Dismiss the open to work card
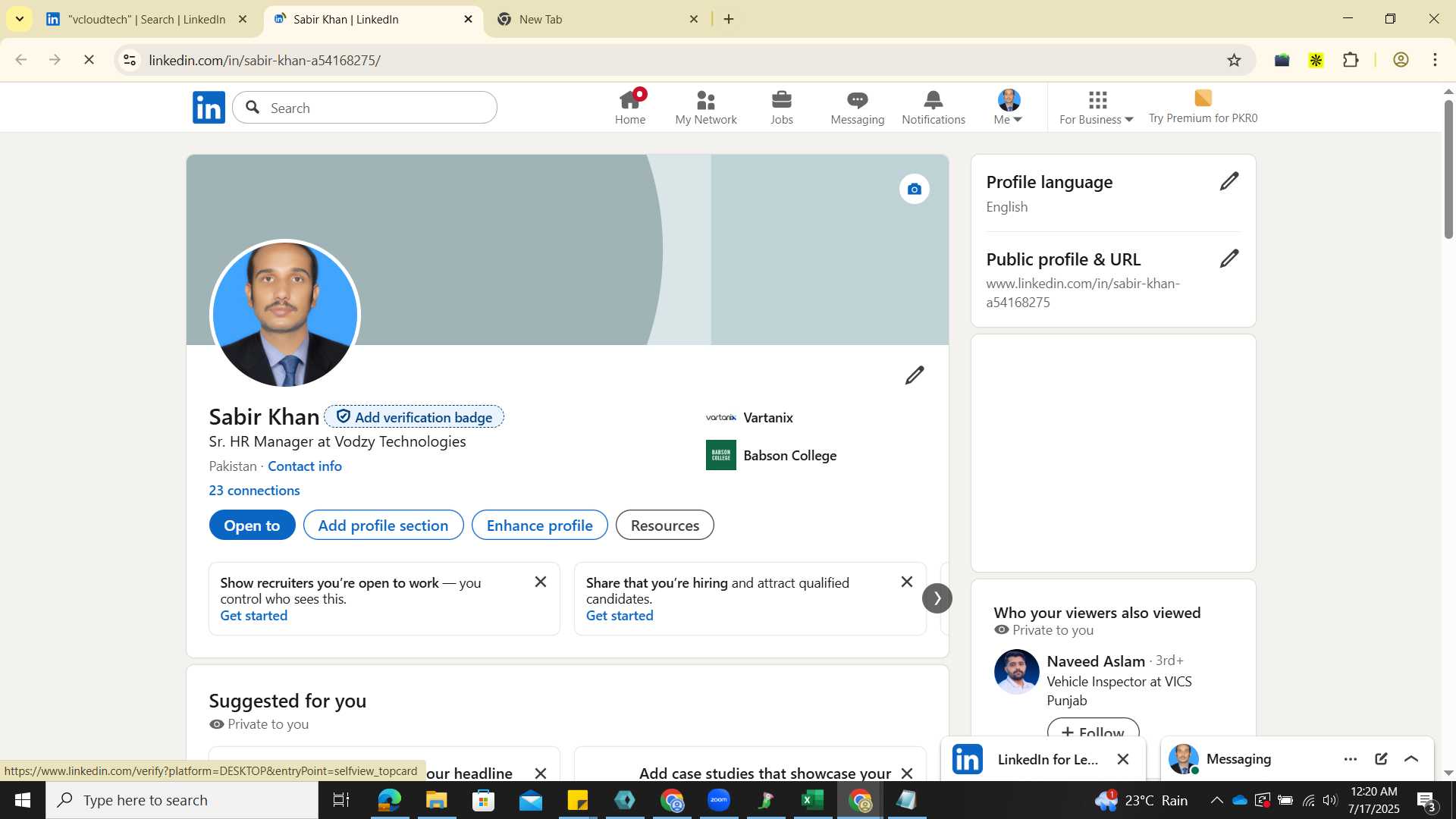Viewport: 1456px width, 819px height. (541, 582)
